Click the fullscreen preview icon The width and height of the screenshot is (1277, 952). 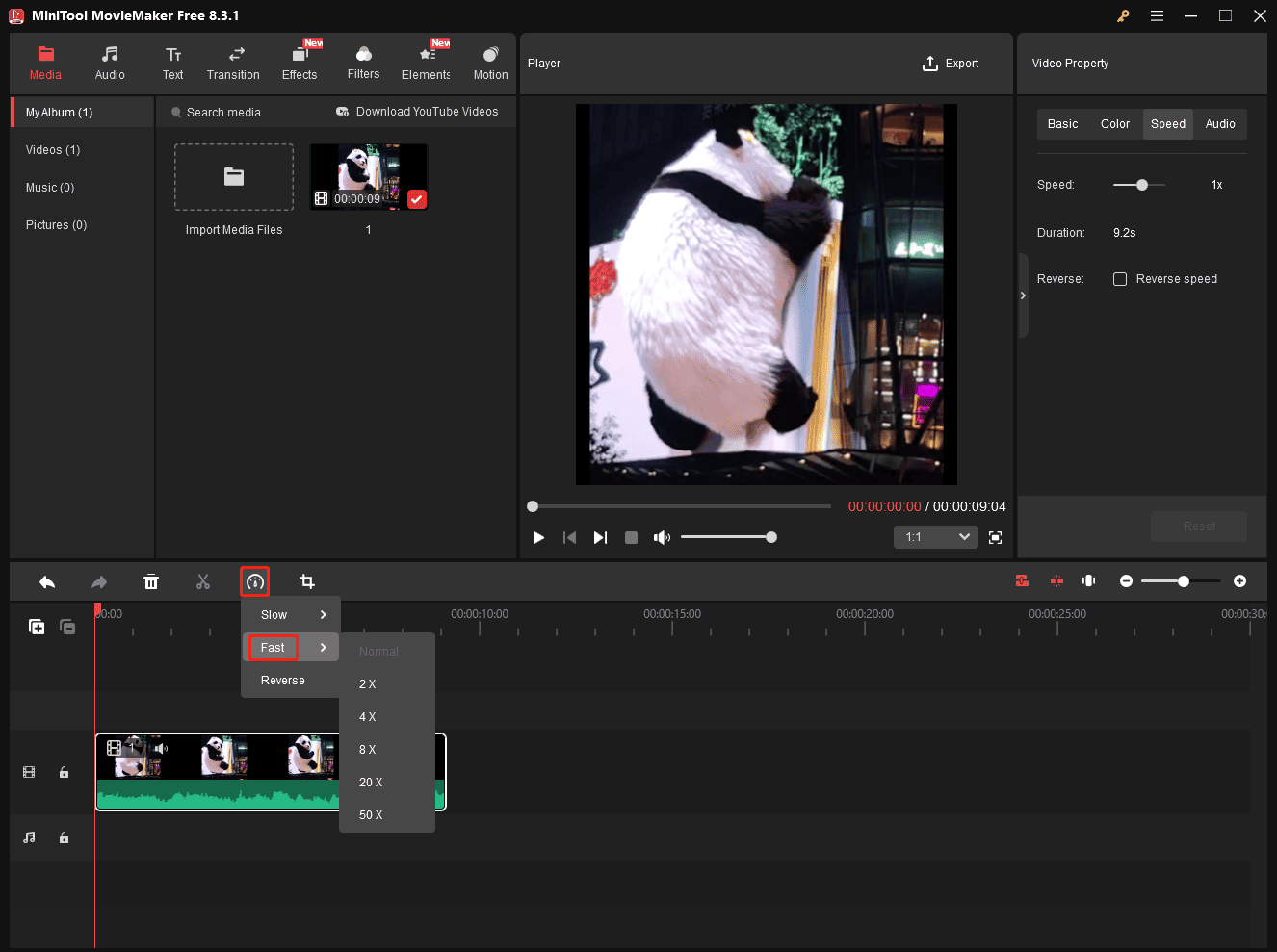point(996,537)
